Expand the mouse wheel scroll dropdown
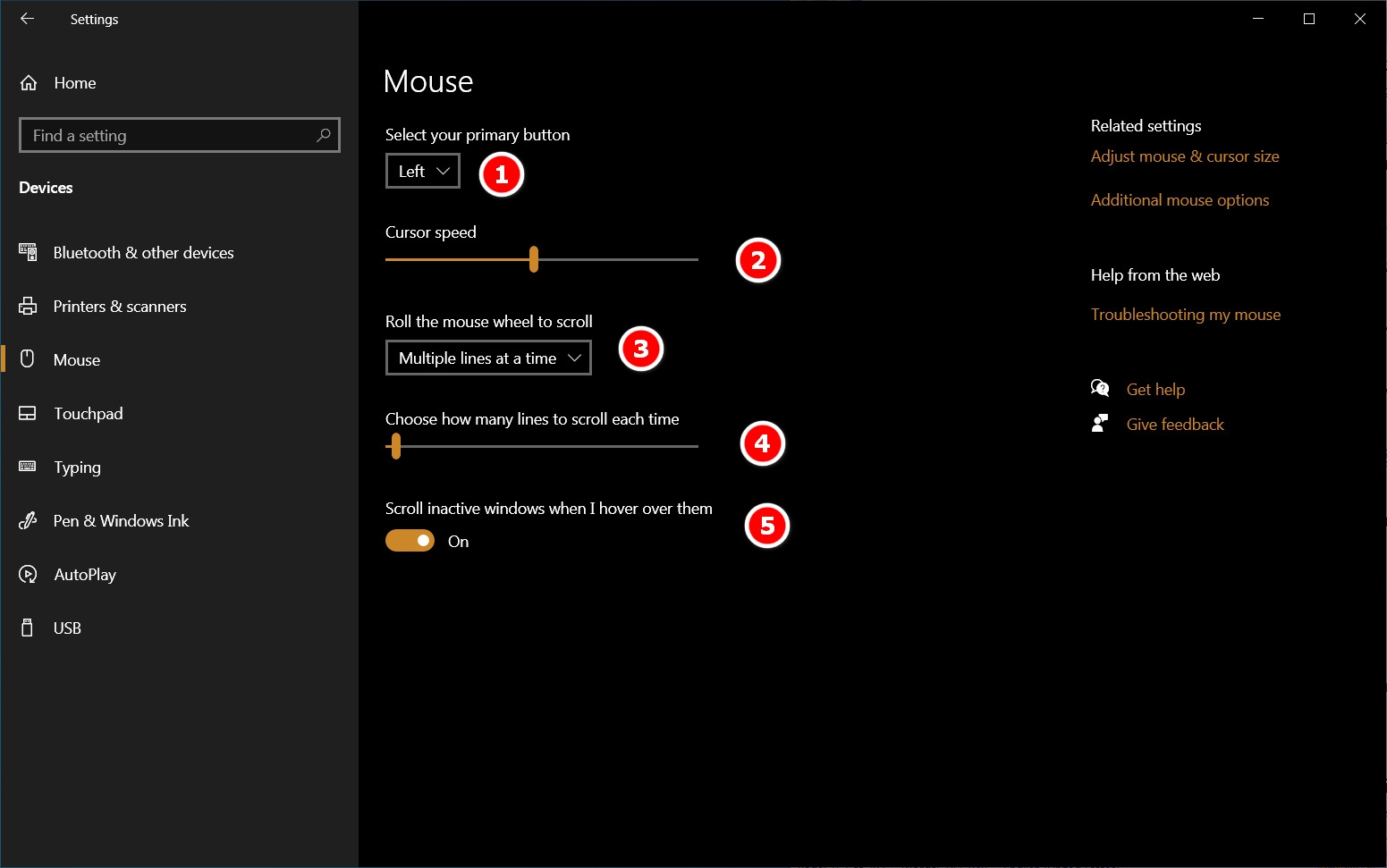 tap(488, 358)
